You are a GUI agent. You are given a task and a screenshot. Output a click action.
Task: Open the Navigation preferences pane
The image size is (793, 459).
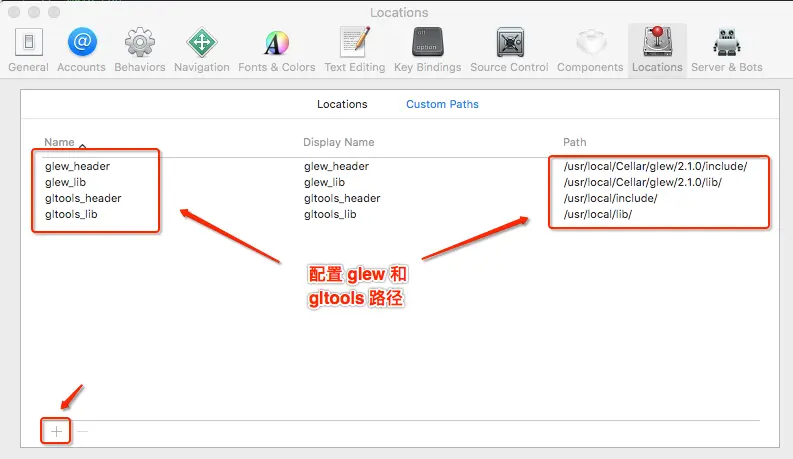(201, 50)
